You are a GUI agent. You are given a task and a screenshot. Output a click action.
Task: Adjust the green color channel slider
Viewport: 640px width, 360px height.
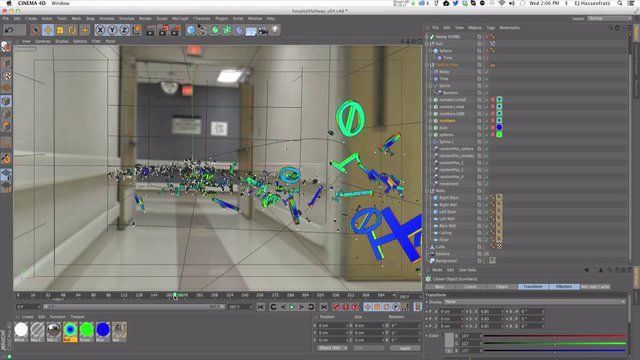555,343
